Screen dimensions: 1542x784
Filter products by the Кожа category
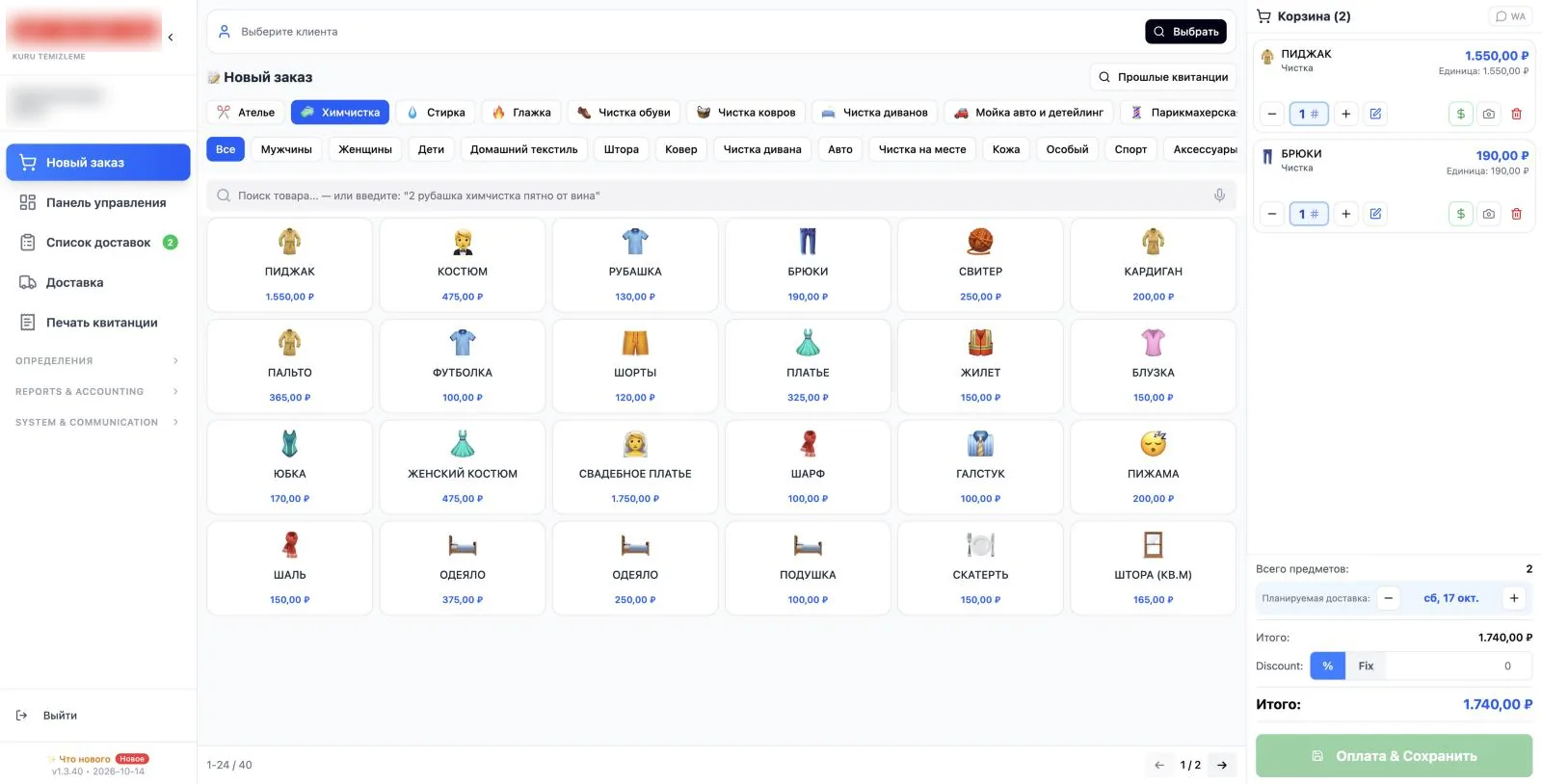point(1006,149)
